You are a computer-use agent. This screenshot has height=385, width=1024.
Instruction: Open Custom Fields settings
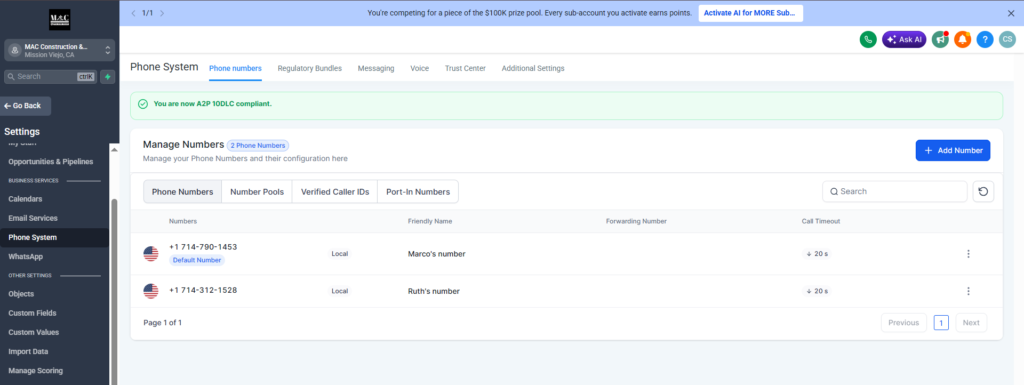(x=32, y=313)
